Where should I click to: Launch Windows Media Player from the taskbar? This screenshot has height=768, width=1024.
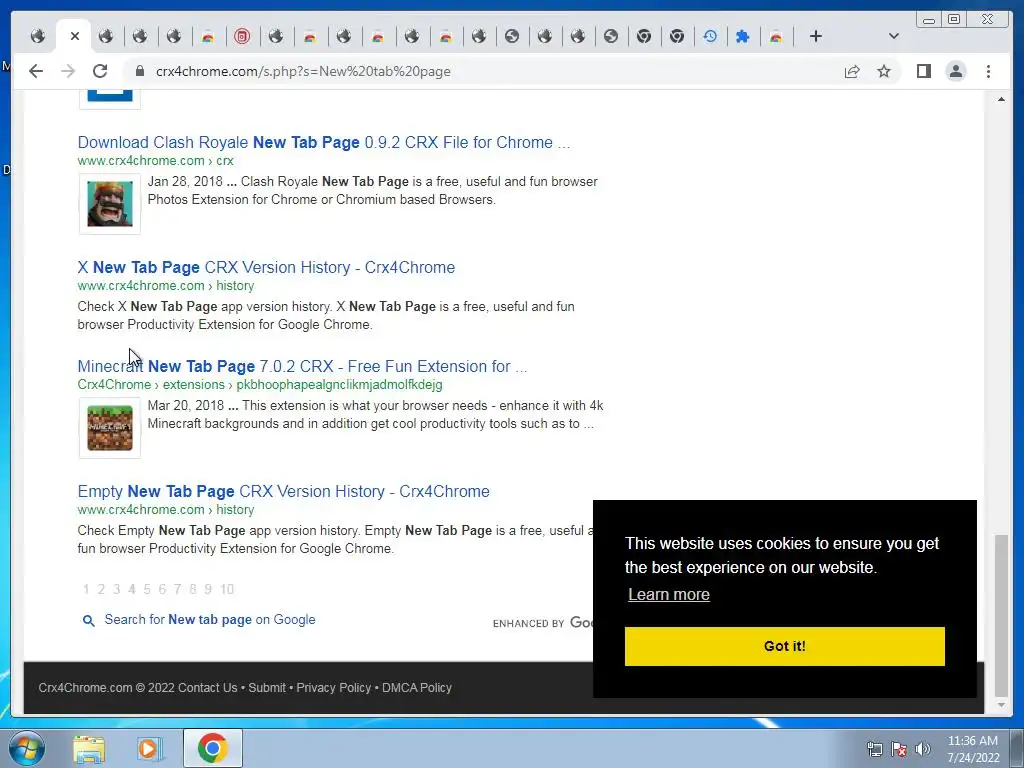150,749
